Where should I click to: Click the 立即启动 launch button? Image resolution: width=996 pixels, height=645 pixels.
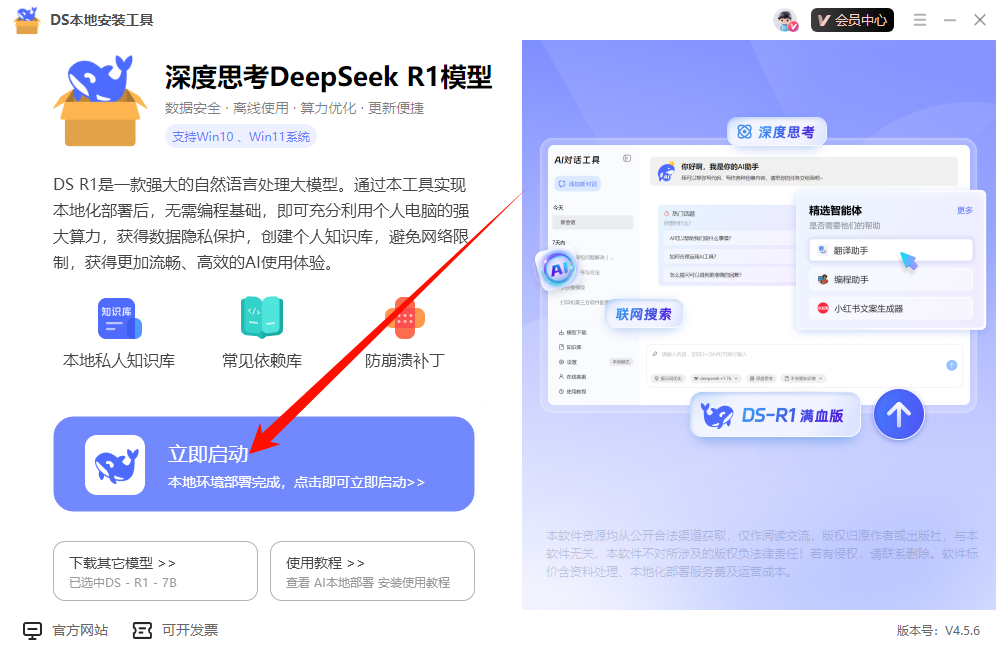pyautogui.click(x=264, y=464)
